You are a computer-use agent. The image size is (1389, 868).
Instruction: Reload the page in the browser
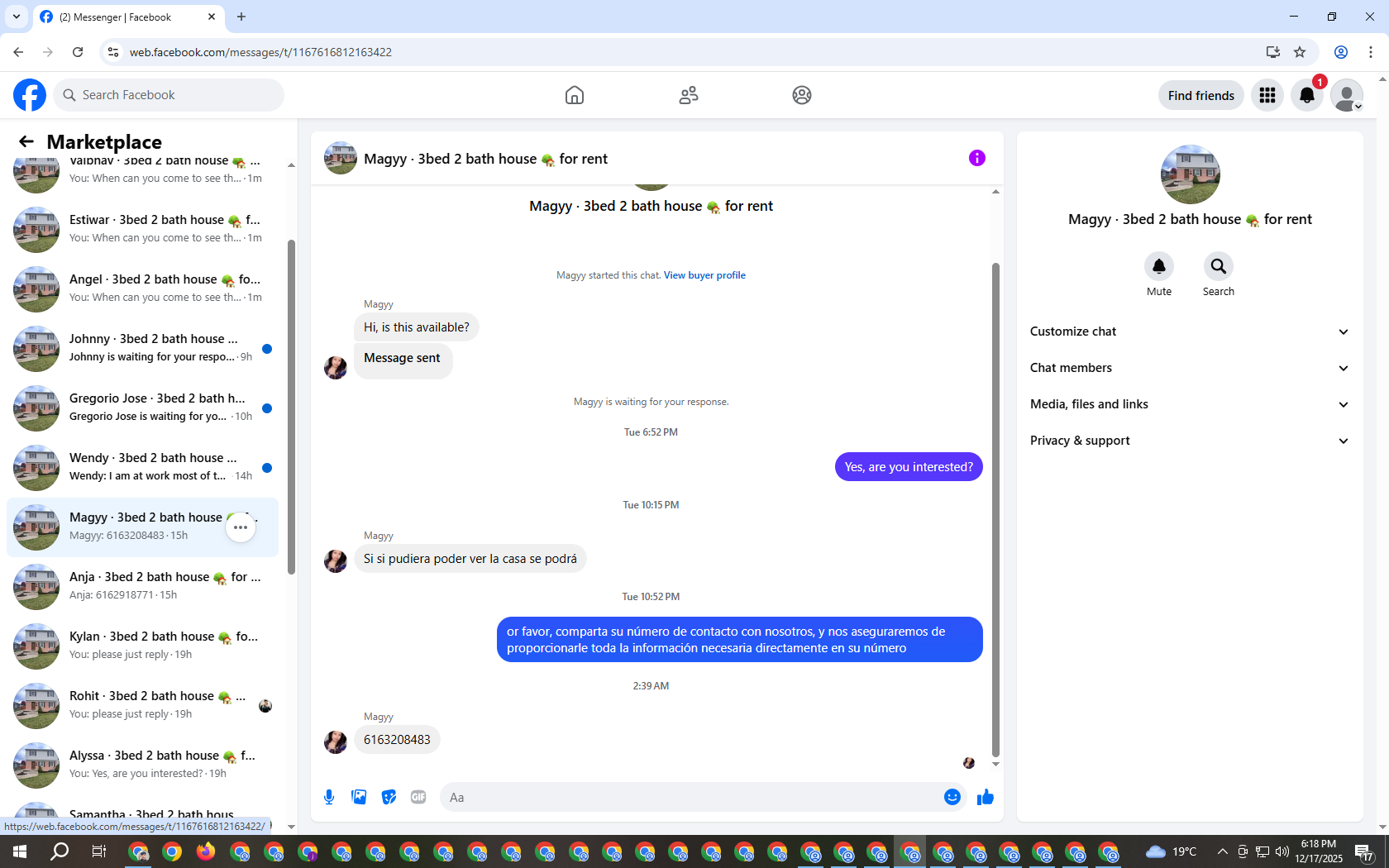click(x=78, y=52)
